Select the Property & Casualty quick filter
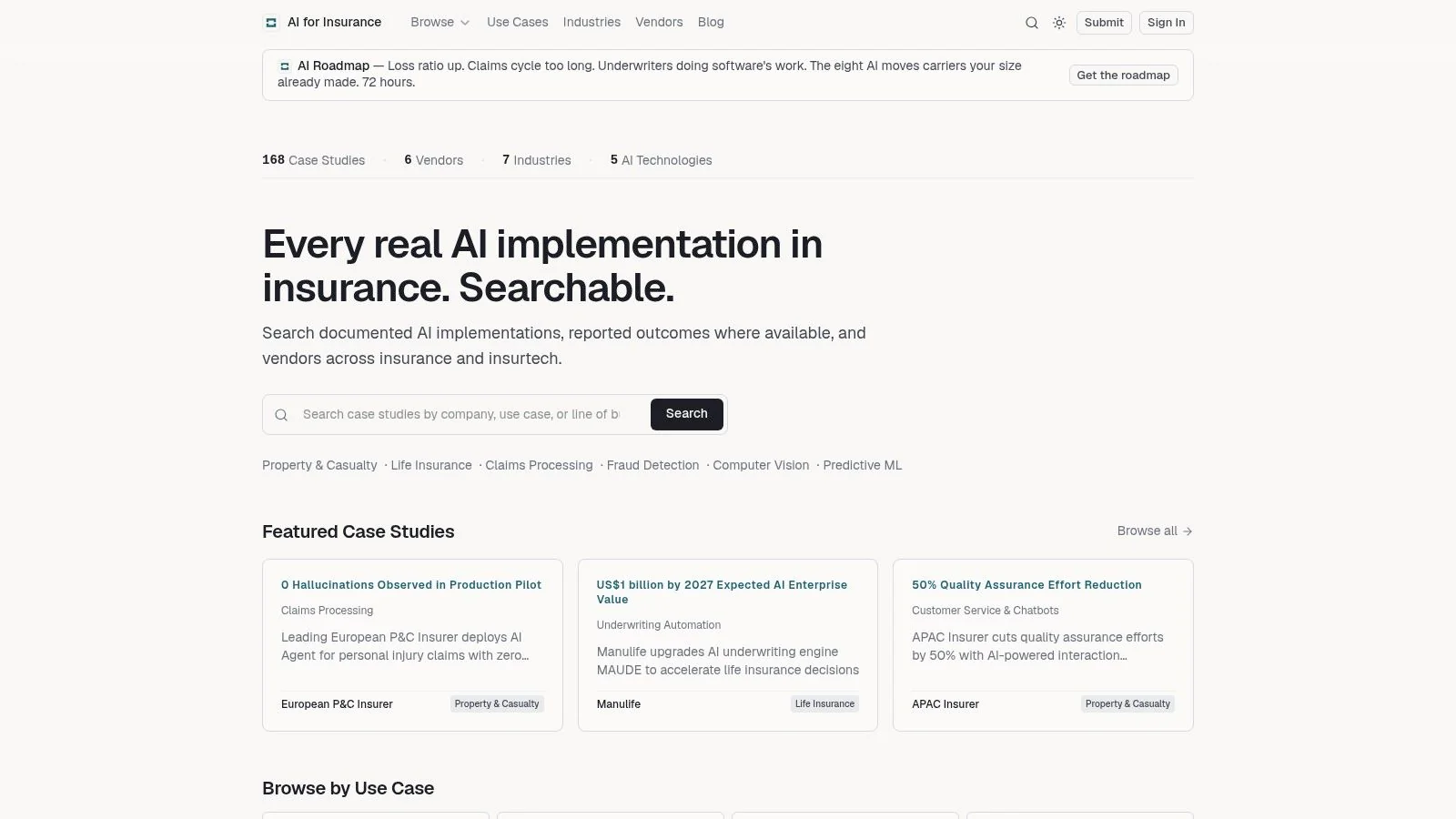This screenshot has width=1456, height=819. pyautogui.click(x=319, y=466)
